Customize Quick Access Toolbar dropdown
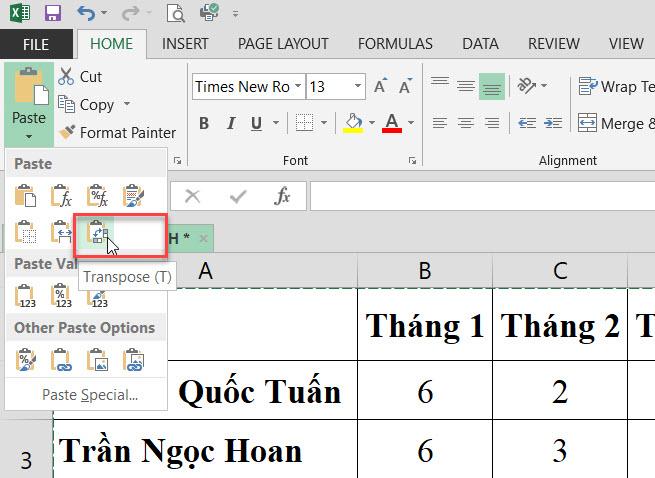Image resolution: width=655 pixels, height=478 pixels. 236,14
